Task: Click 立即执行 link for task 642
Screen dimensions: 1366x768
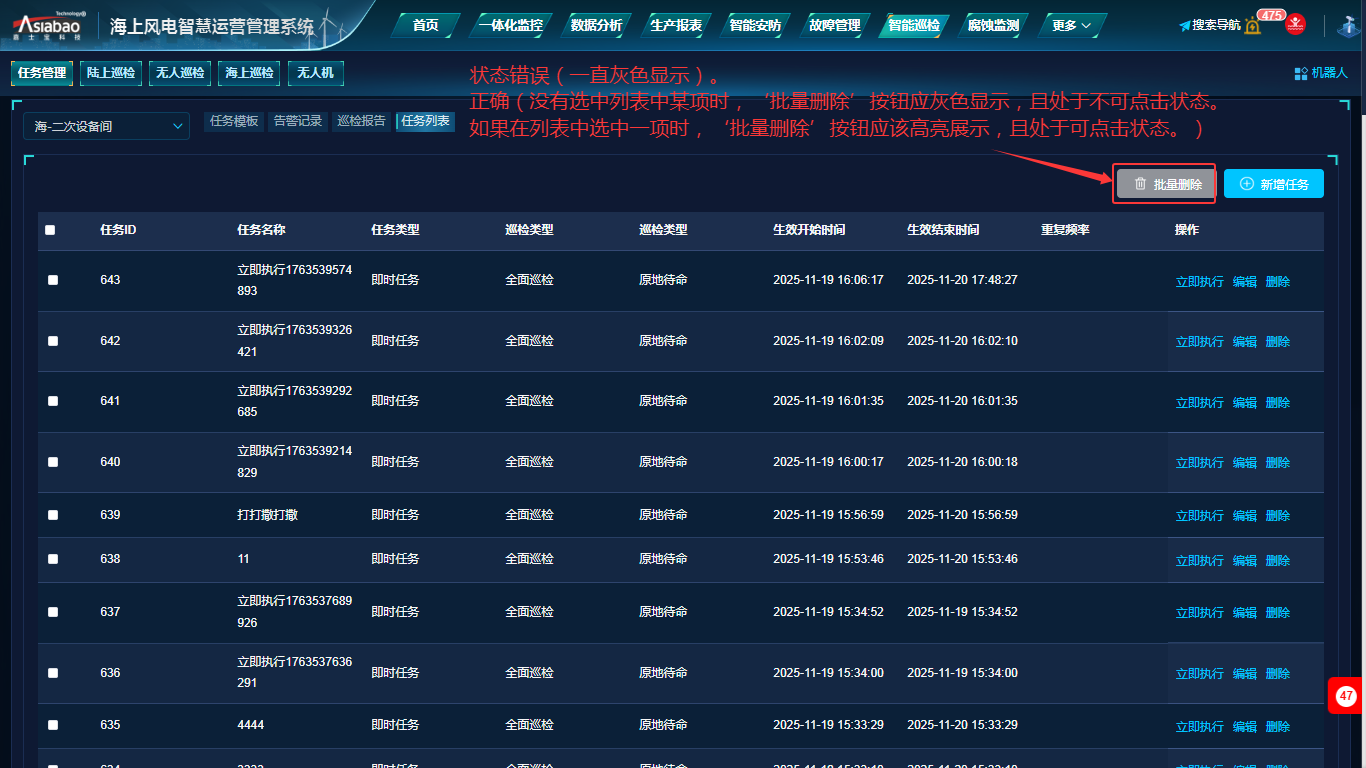Action: point(1199,342)
